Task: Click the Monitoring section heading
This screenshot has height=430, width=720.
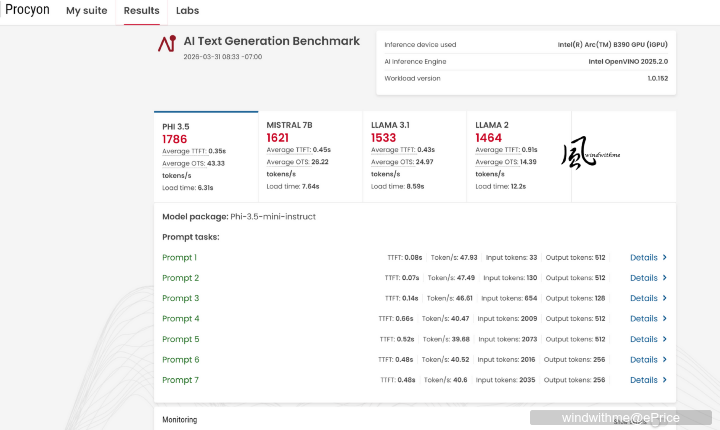Action: coord(180,419)
